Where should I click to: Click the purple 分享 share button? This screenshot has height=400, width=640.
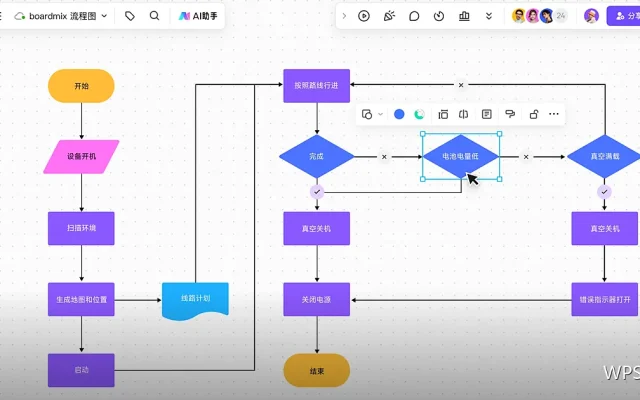pyautogui.click(x=623, y=16)
